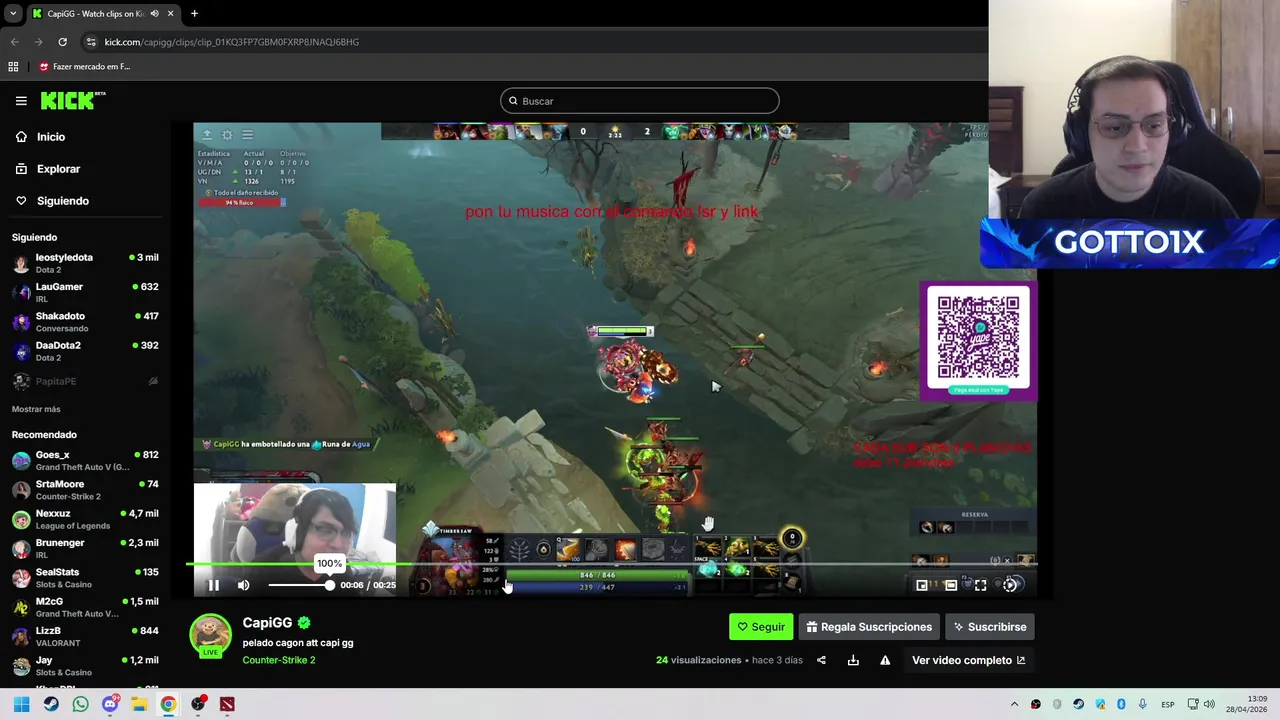Viewport: 1280px width, 720px height.
Task: Enter fullscreen on the clip player
Action: [x=980, y=585]
